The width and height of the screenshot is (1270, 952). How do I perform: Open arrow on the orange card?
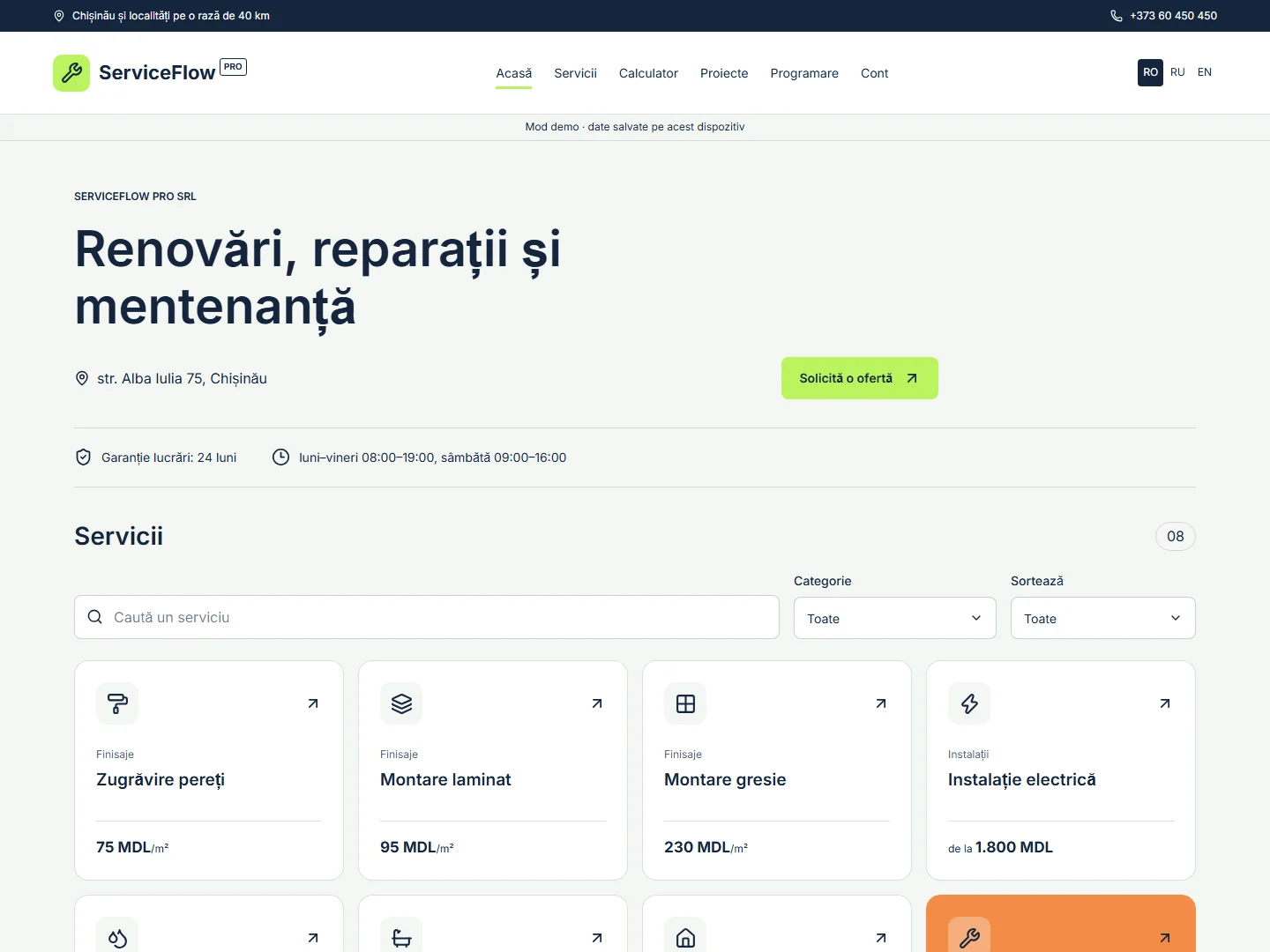coord(1165,938)
